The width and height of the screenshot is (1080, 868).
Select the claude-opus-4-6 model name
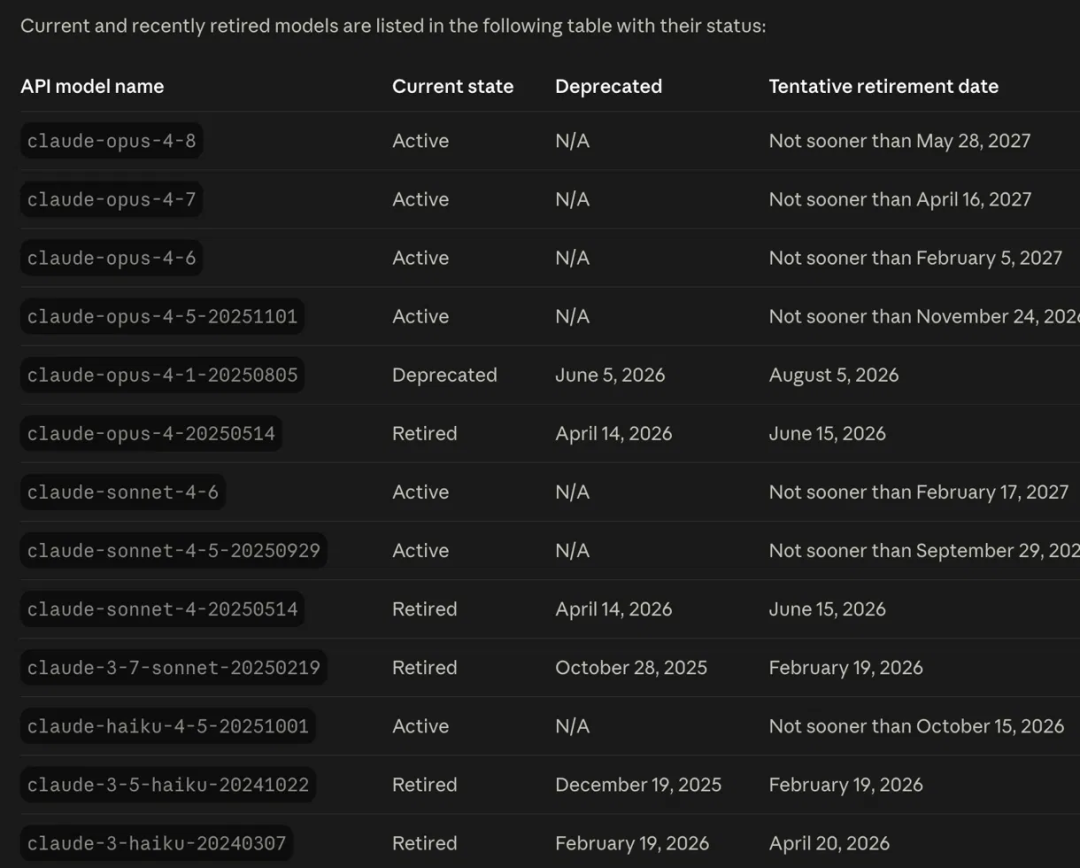tap(112, 258)
